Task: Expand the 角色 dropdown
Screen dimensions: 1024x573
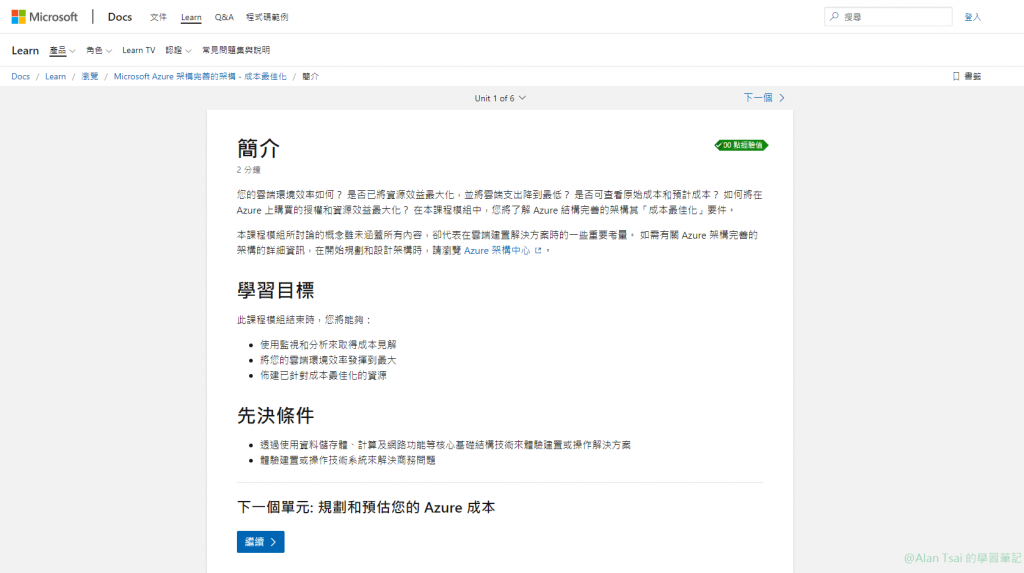Action: point(99,50)
